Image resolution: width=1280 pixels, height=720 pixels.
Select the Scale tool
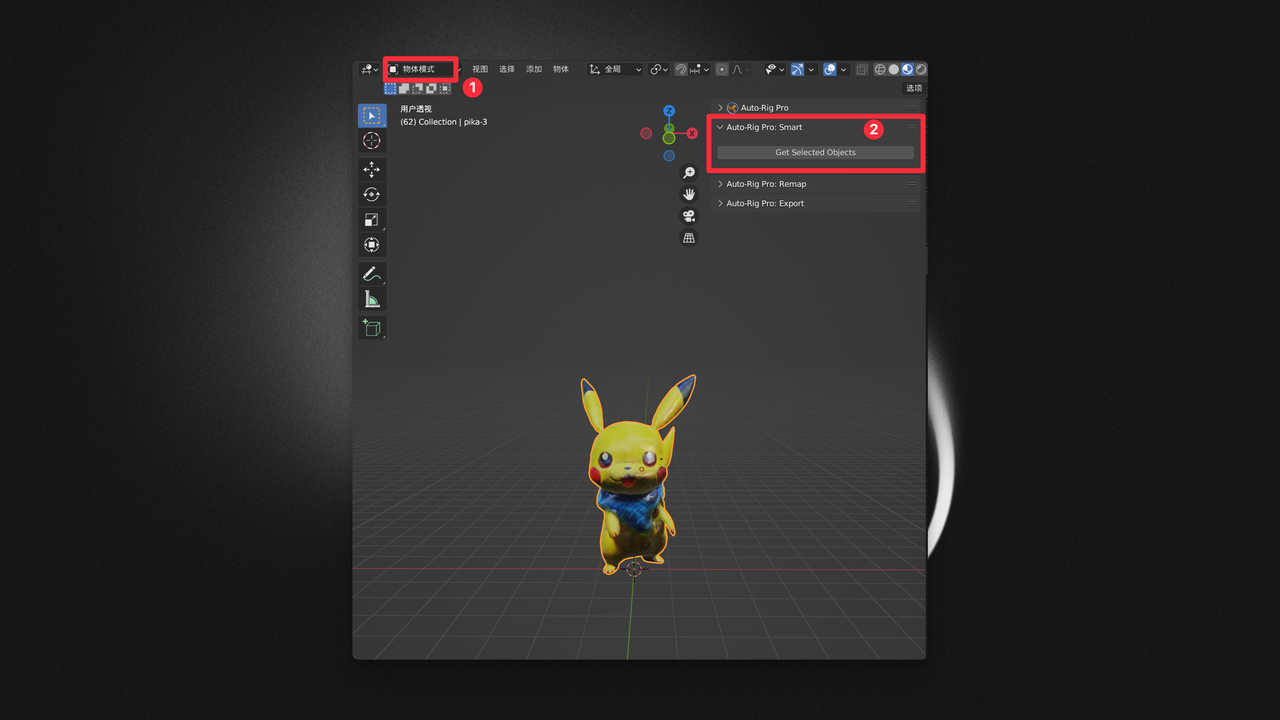[371, 218]
